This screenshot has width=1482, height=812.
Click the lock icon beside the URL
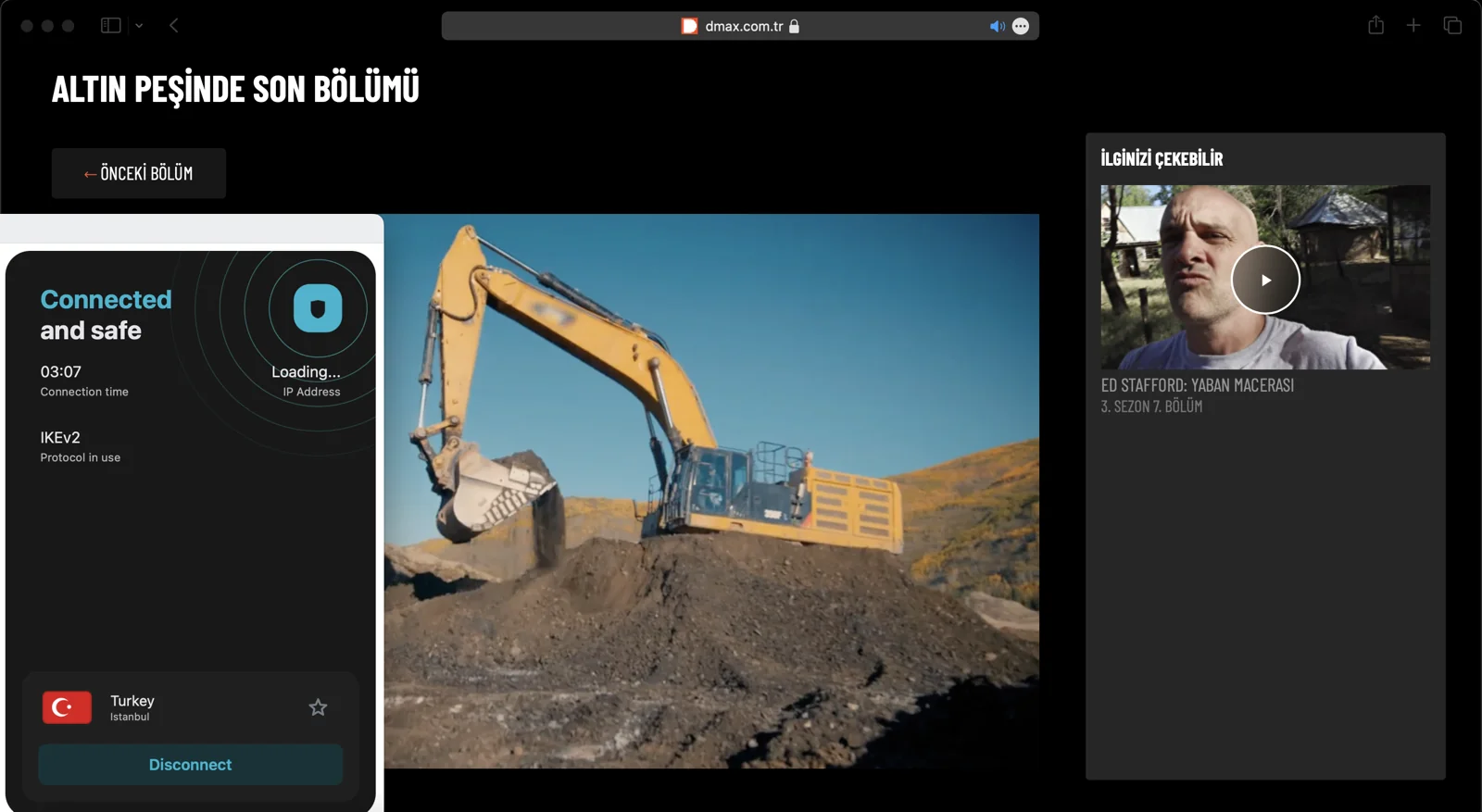(794, 26)
